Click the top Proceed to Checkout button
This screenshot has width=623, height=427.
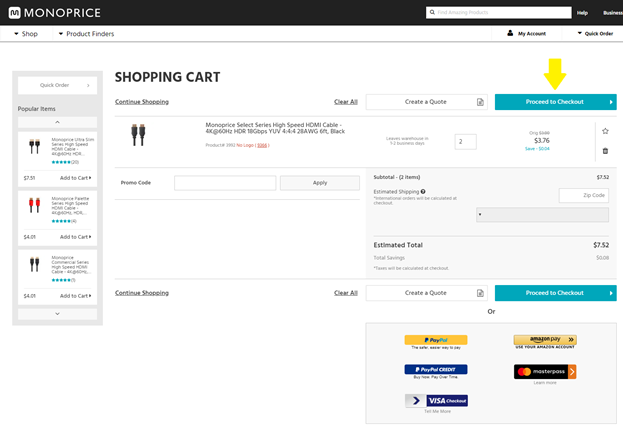tap(555, 102)
